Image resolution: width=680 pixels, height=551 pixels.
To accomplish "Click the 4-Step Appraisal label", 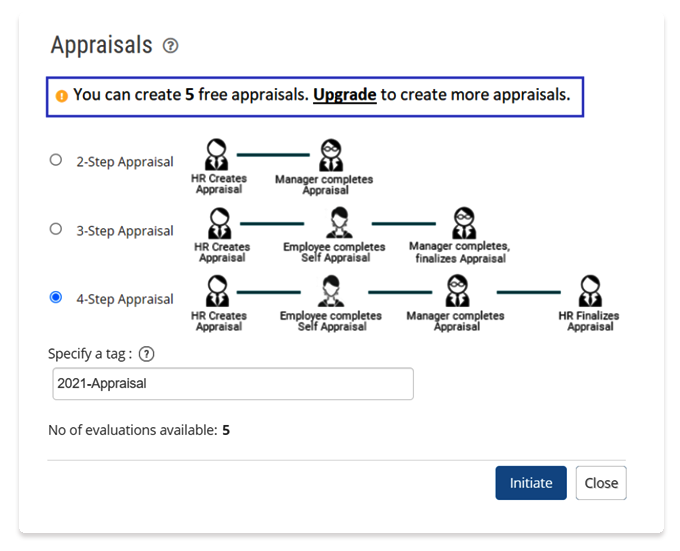I will coord(125,299).
